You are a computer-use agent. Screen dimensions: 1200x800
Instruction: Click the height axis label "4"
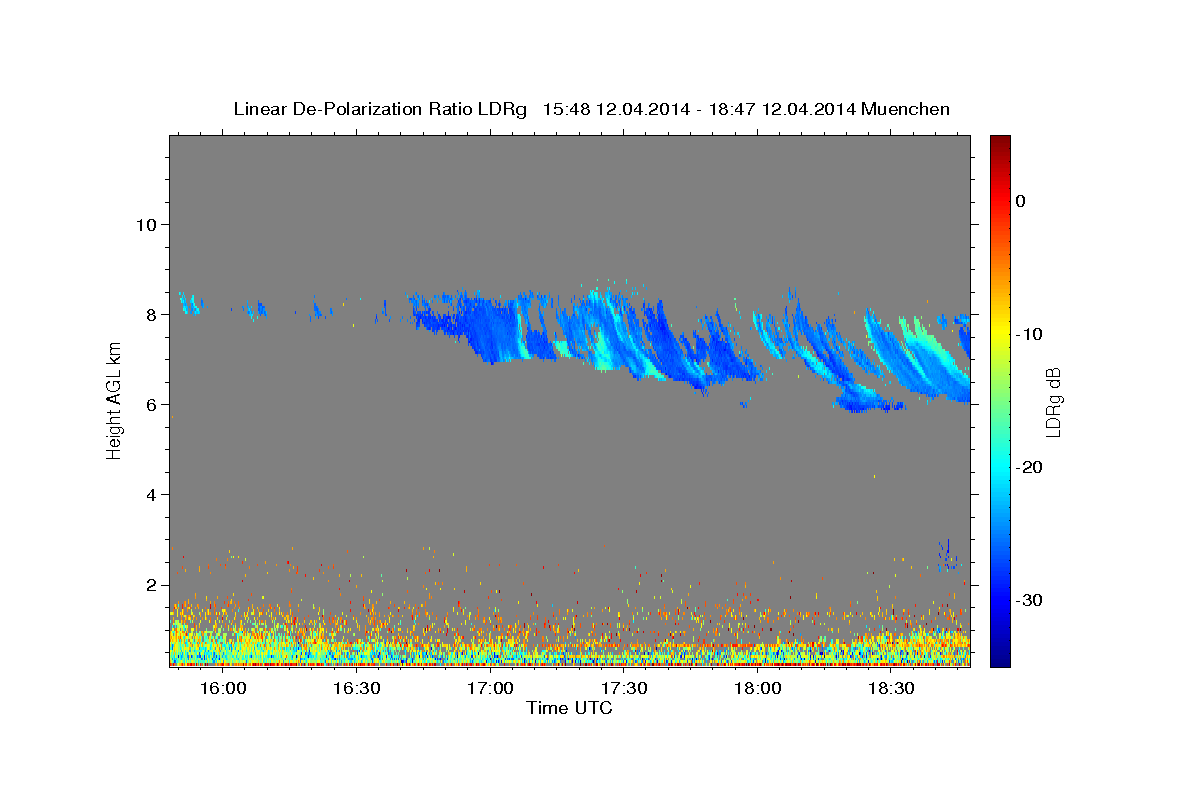pyautogui.click(x=150, y=495)
